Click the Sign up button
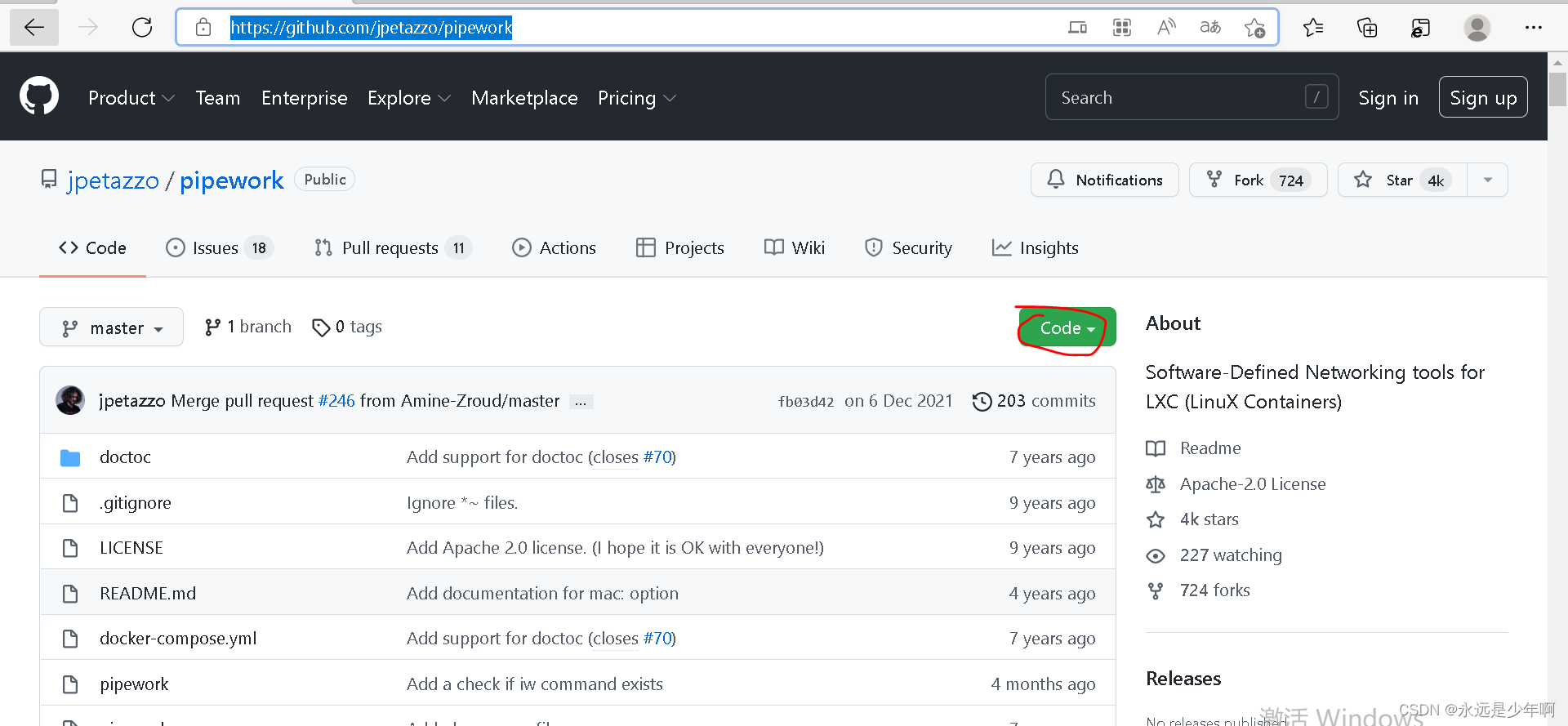 point(1483,97)
